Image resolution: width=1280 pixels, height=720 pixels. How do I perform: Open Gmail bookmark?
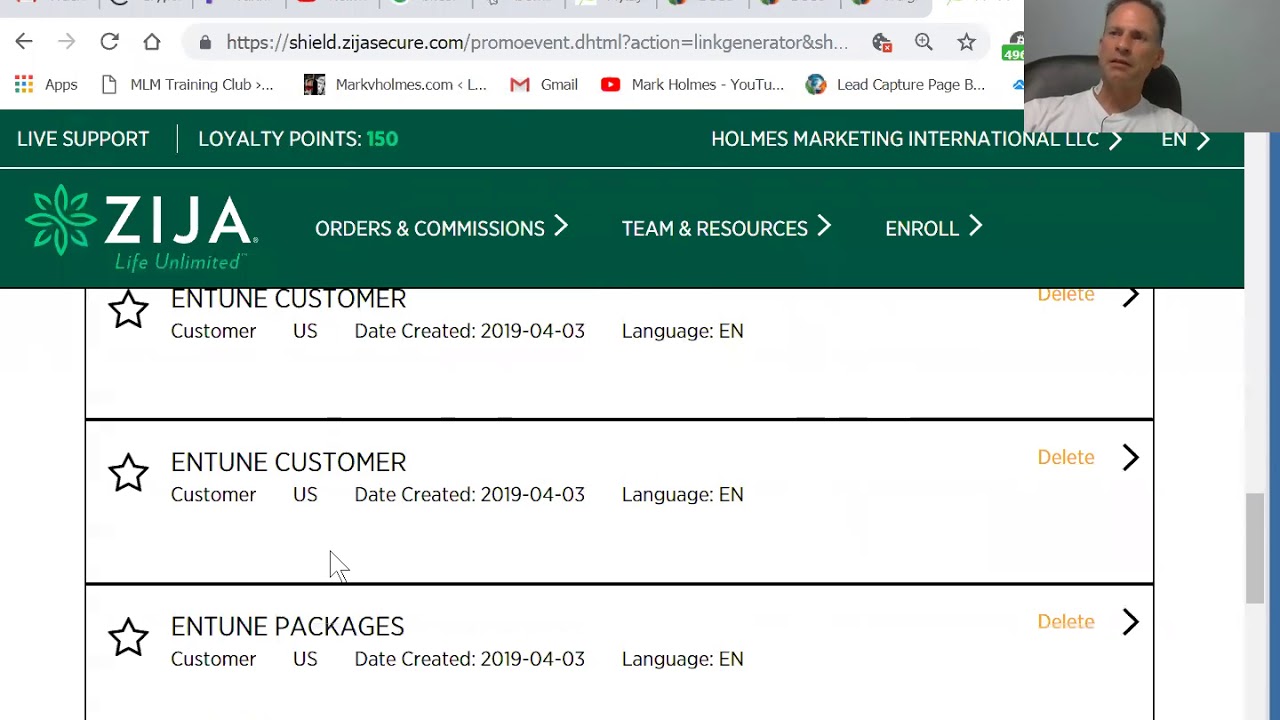543,85
